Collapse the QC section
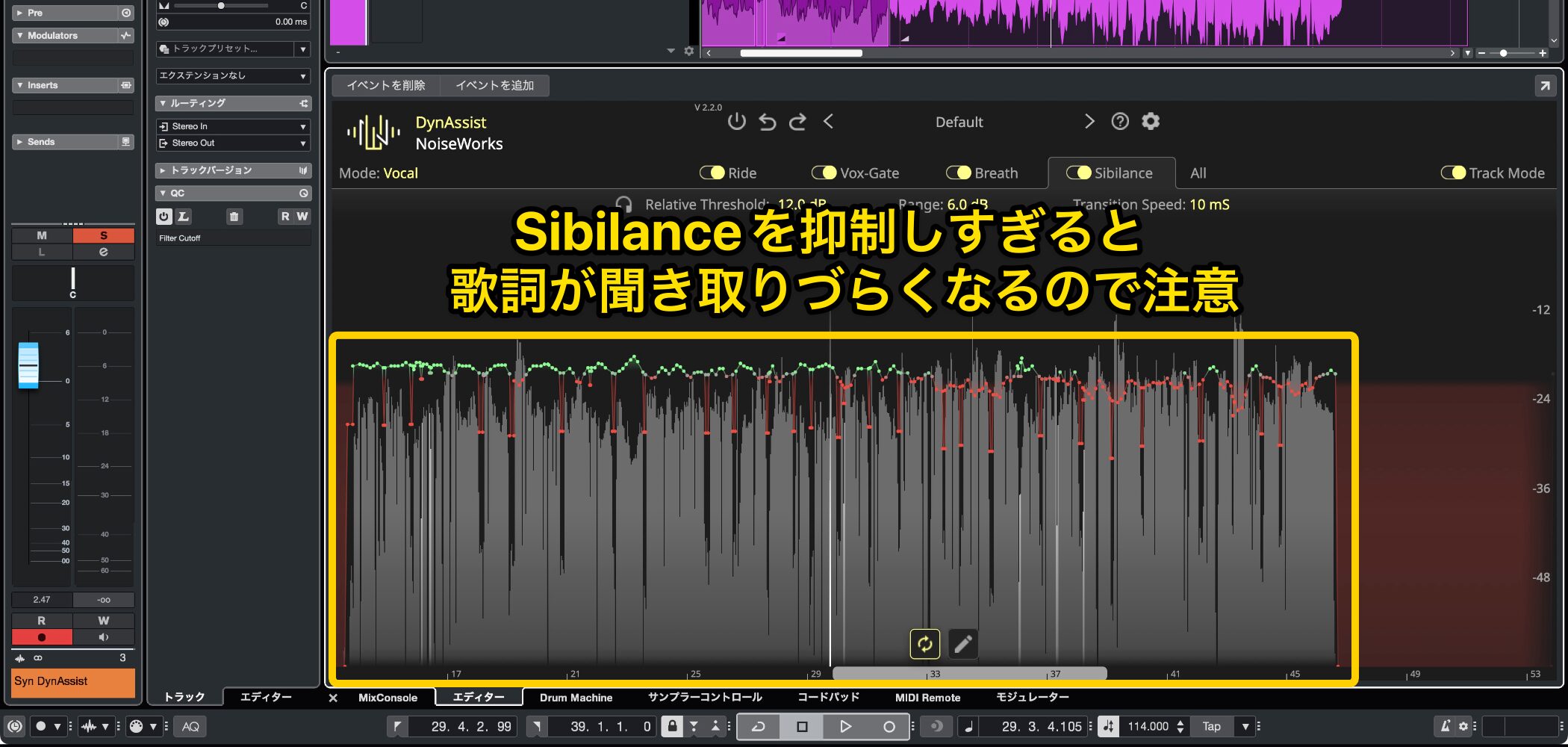The width and height of the screenshot is (1568, 747). tap(163, 193)
